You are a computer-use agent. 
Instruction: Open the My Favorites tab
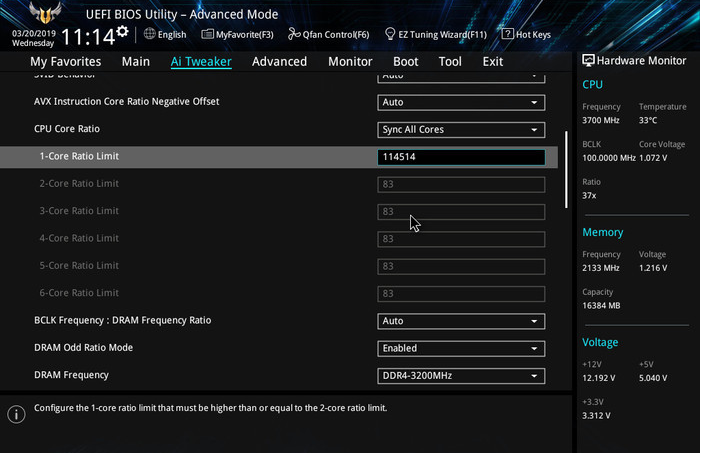[65, 61]
